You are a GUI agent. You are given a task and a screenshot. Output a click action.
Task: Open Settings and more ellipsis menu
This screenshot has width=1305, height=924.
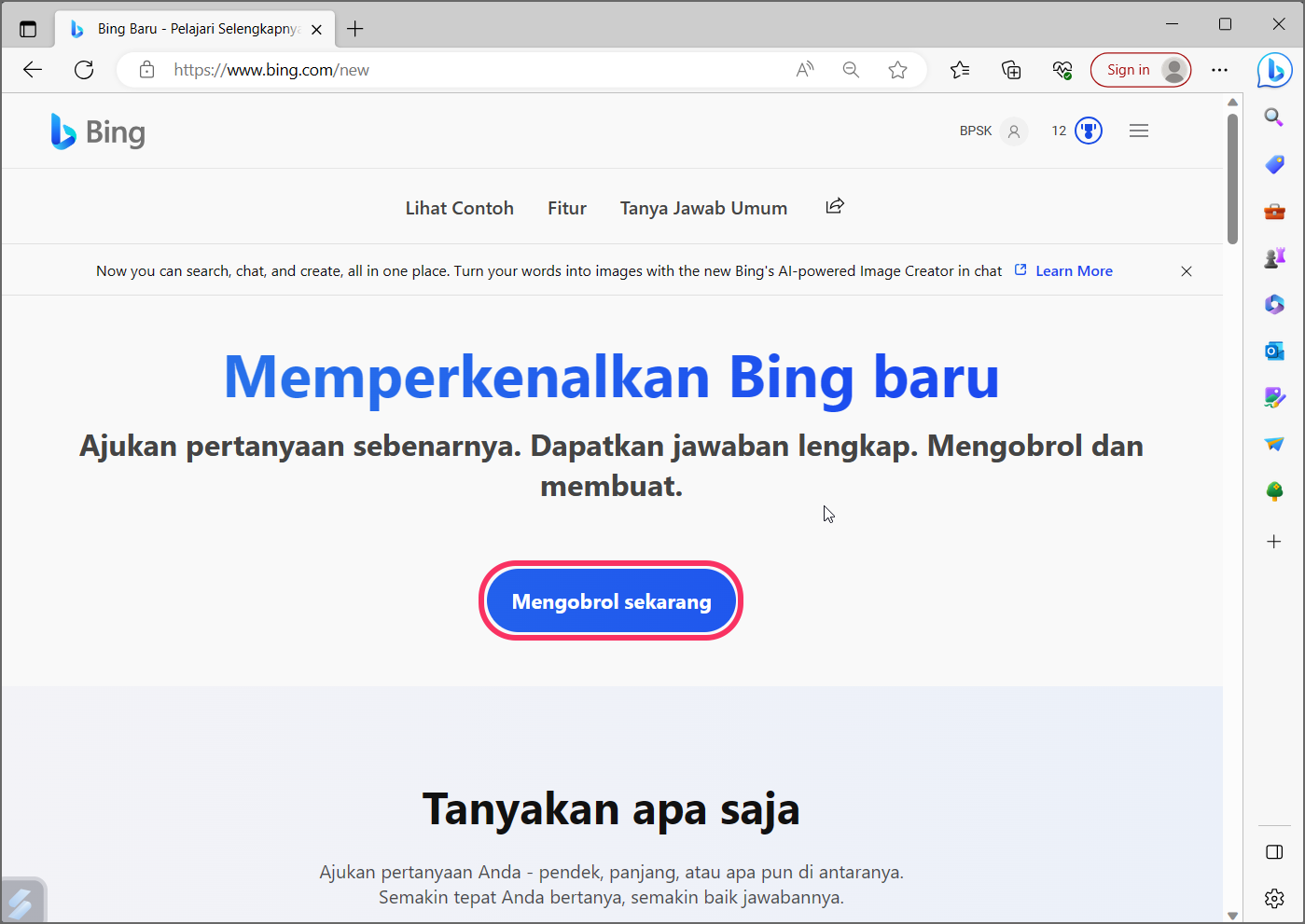1219,70
